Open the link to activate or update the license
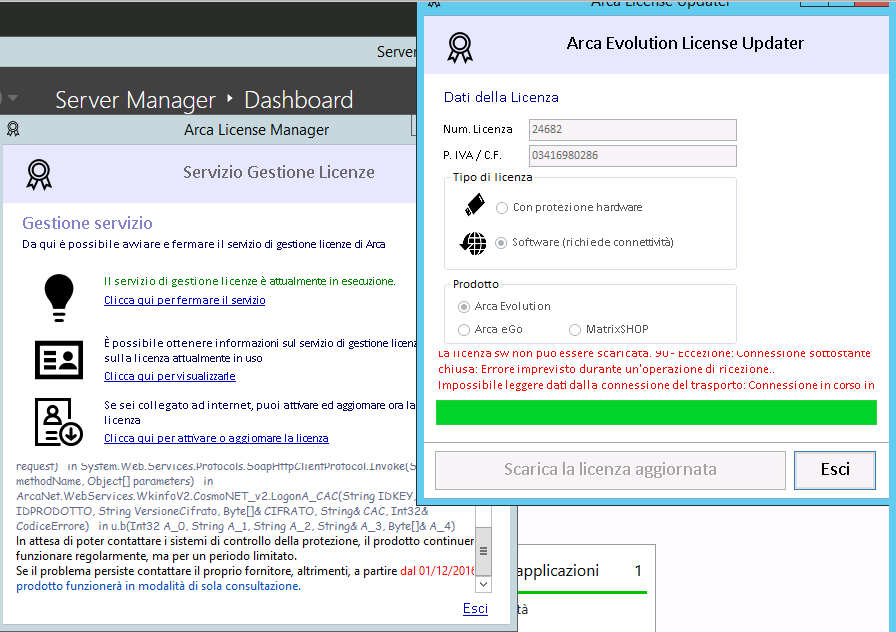 click(216, 438)
